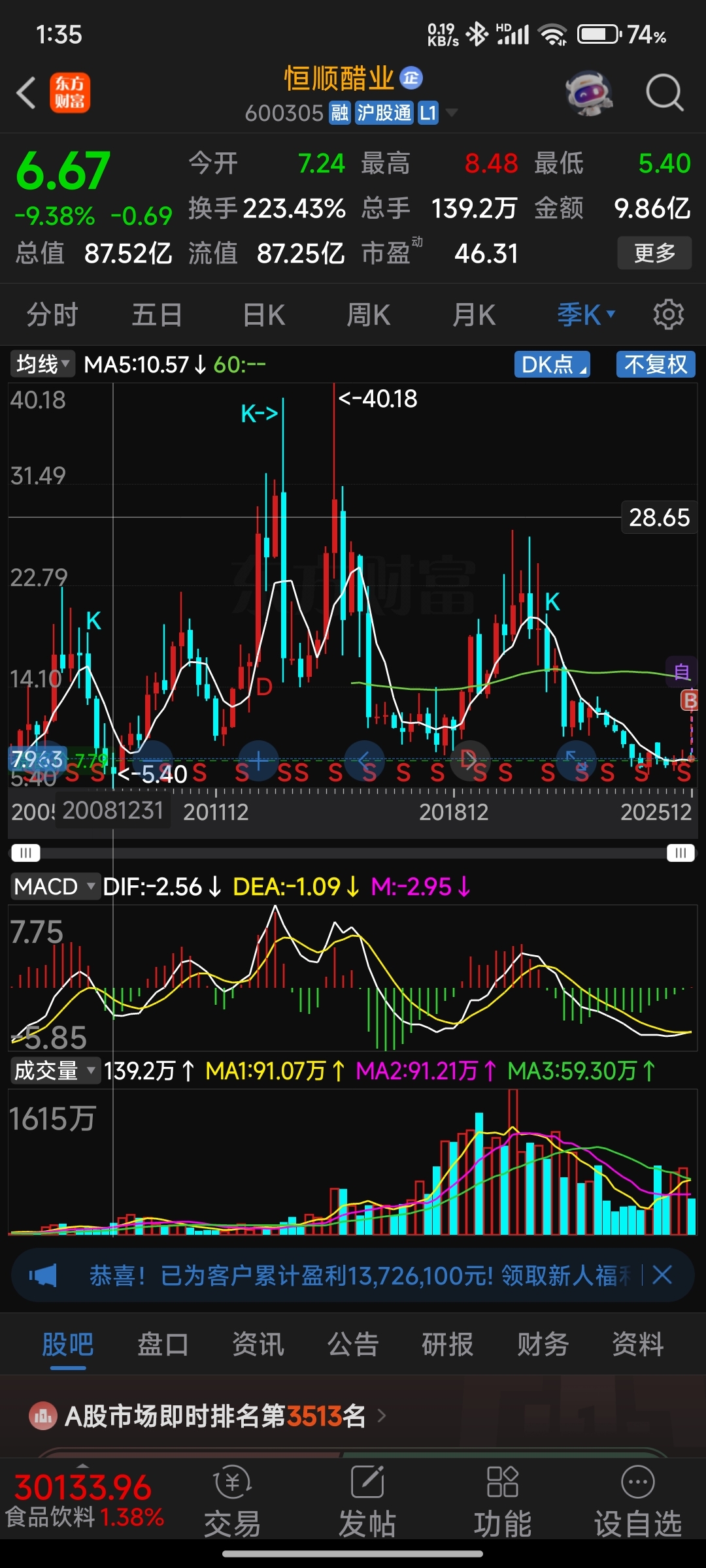Open the 季K period dropdown

[x=586, y=315]
